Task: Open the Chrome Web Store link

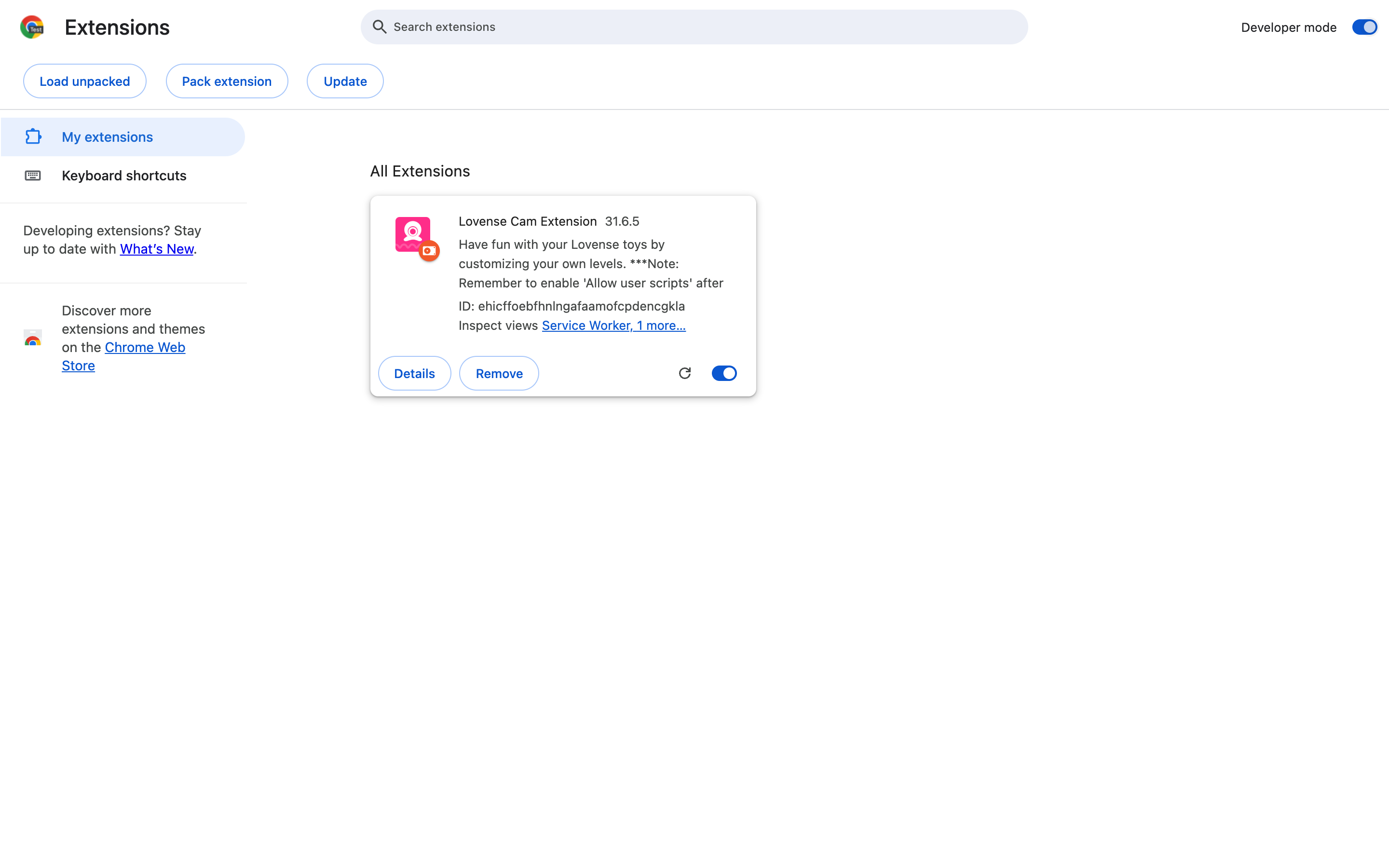Action: pos(123,356)
